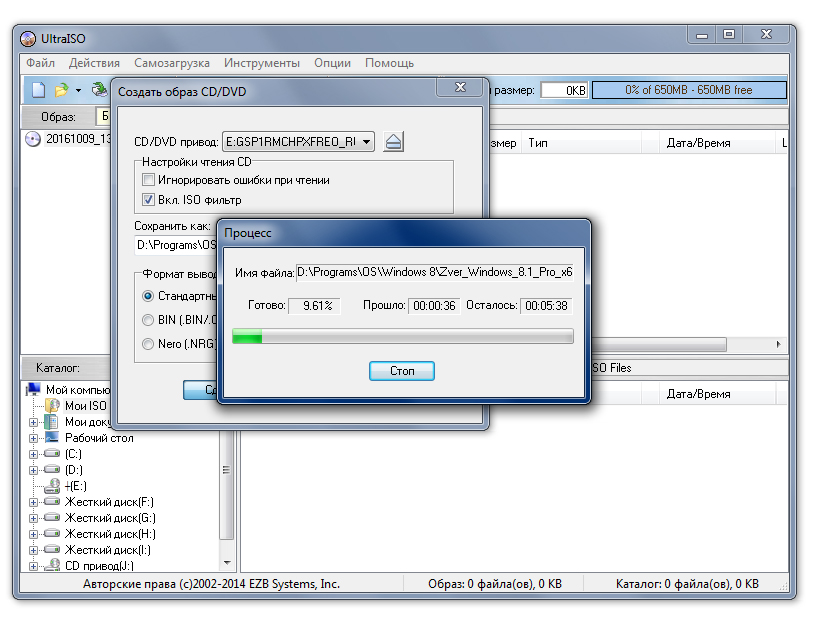The height and width of the screenshot is (617, 815).
Task: Select the 20161009 disc image icon
Action: click(x=33, y=139)
